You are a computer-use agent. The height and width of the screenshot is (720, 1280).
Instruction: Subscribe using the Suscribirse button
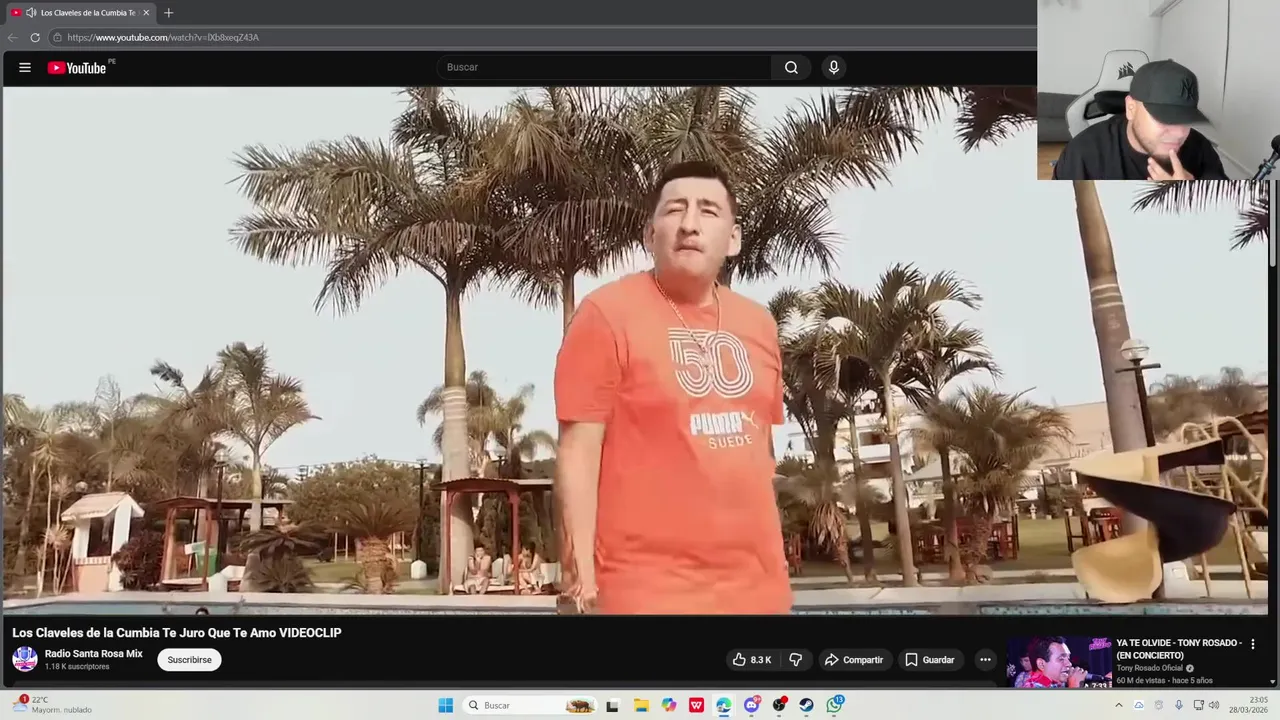pyautogui.click(x=189, y=660)
